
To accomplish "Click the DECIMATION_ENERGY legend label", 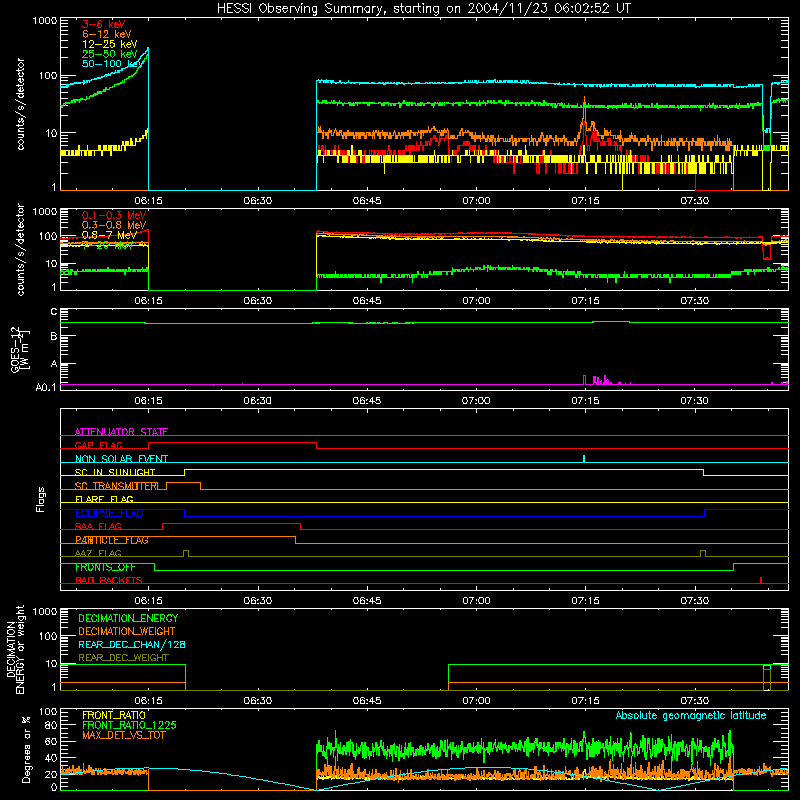I will pyautogui.click(x=128, y=618).
